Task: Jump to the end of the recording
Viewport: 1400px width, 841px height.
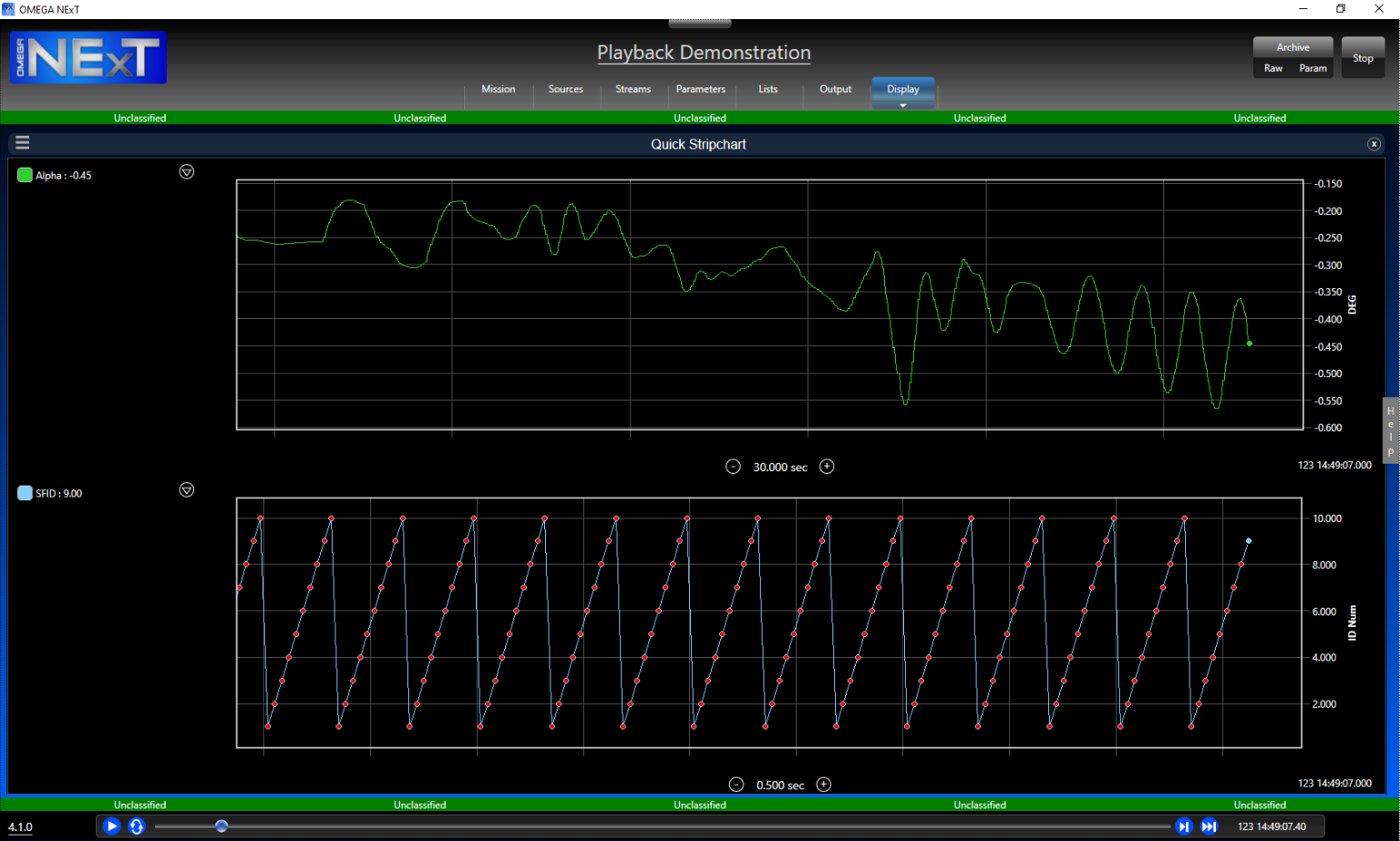Action: point(1210,826)
